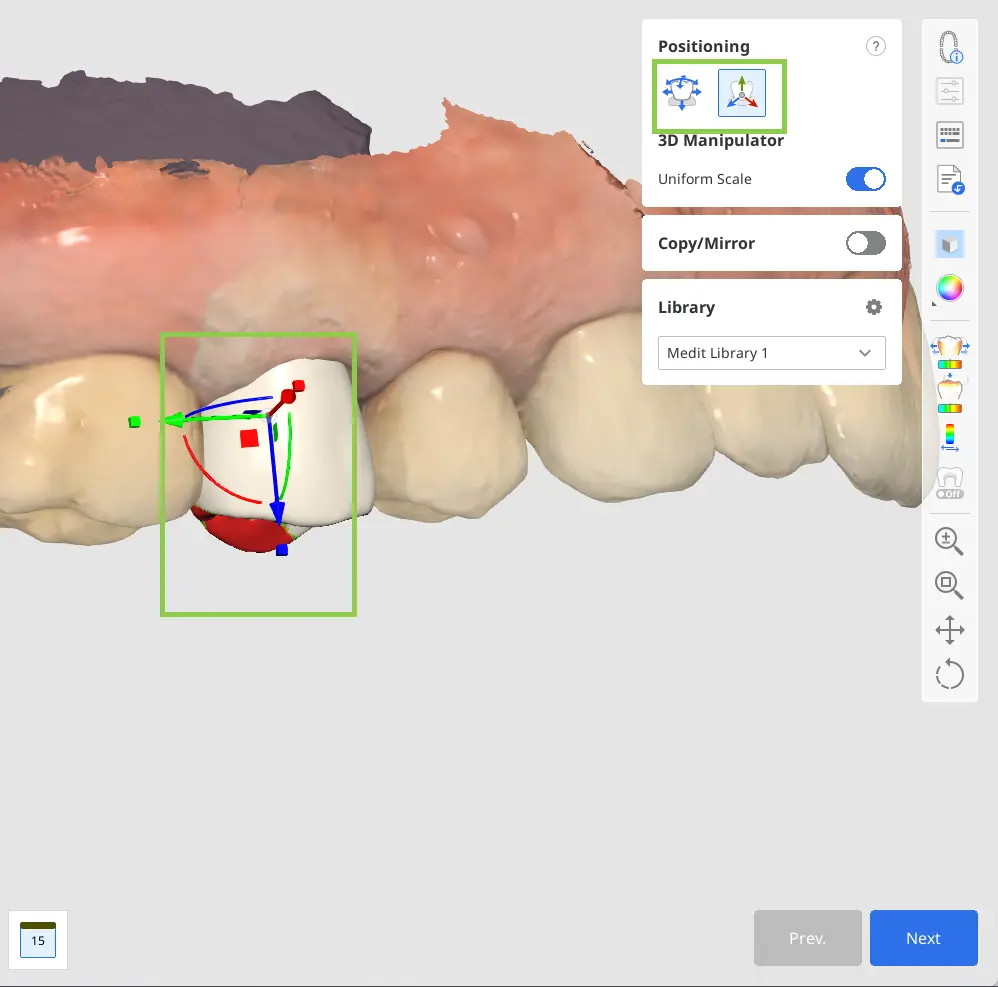Click the zoom fit magnifier icon

949,585
